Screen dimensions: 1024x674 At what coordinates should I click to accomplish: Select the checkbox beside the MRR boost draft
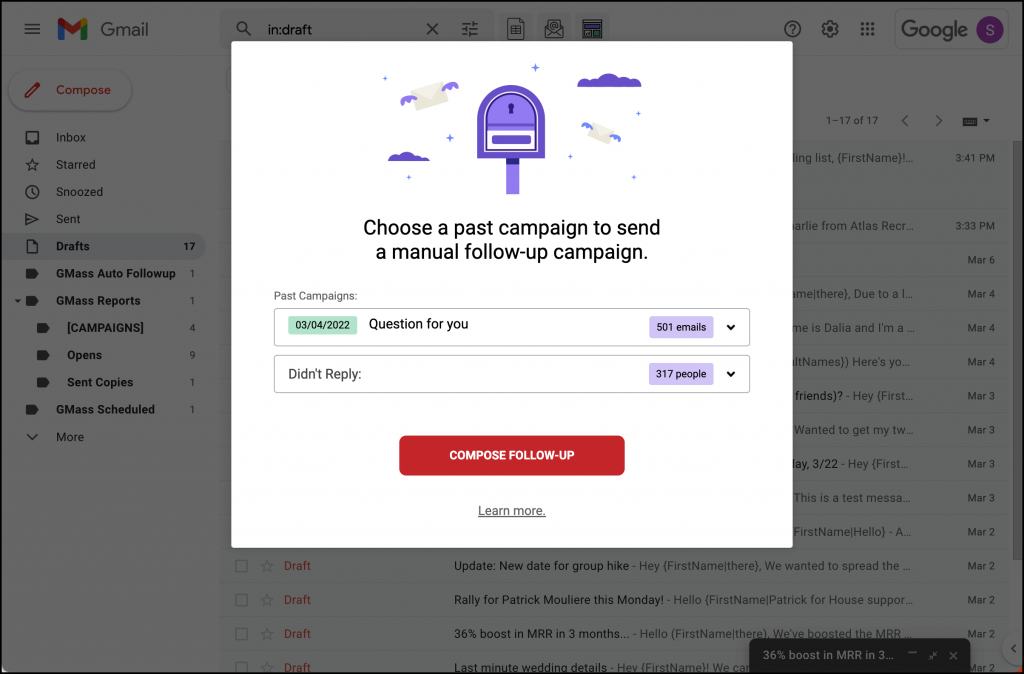[x=241, y=633]
